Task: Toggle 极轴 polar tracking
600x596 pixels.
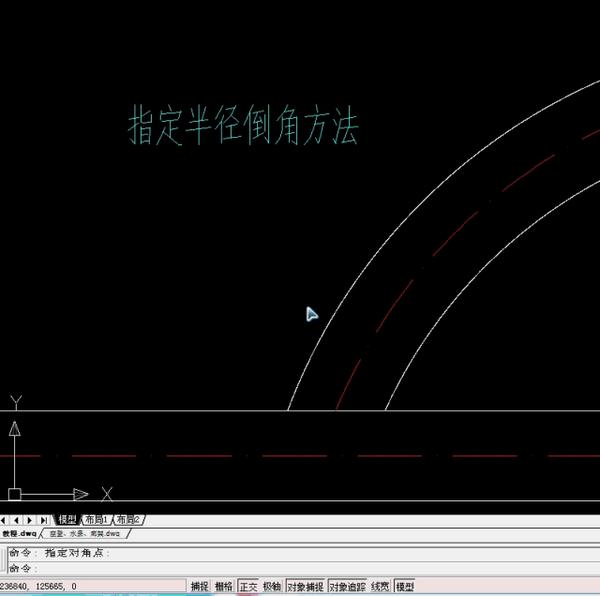Action: click(x=272, y=586)
